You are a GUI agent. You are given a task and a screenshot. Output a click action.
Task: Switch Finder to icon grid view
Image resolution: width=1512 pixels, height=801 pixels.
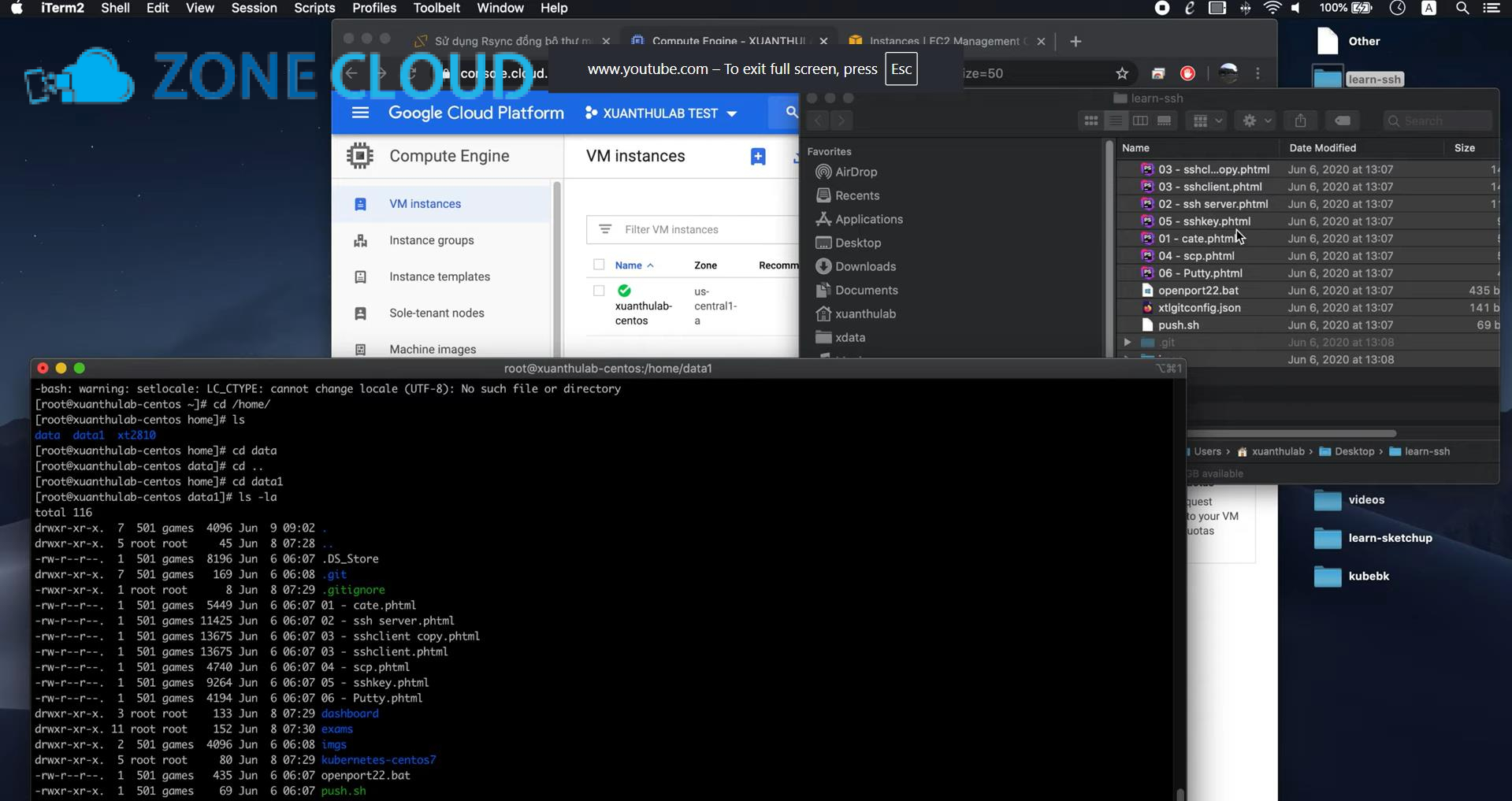[1091, 121]
